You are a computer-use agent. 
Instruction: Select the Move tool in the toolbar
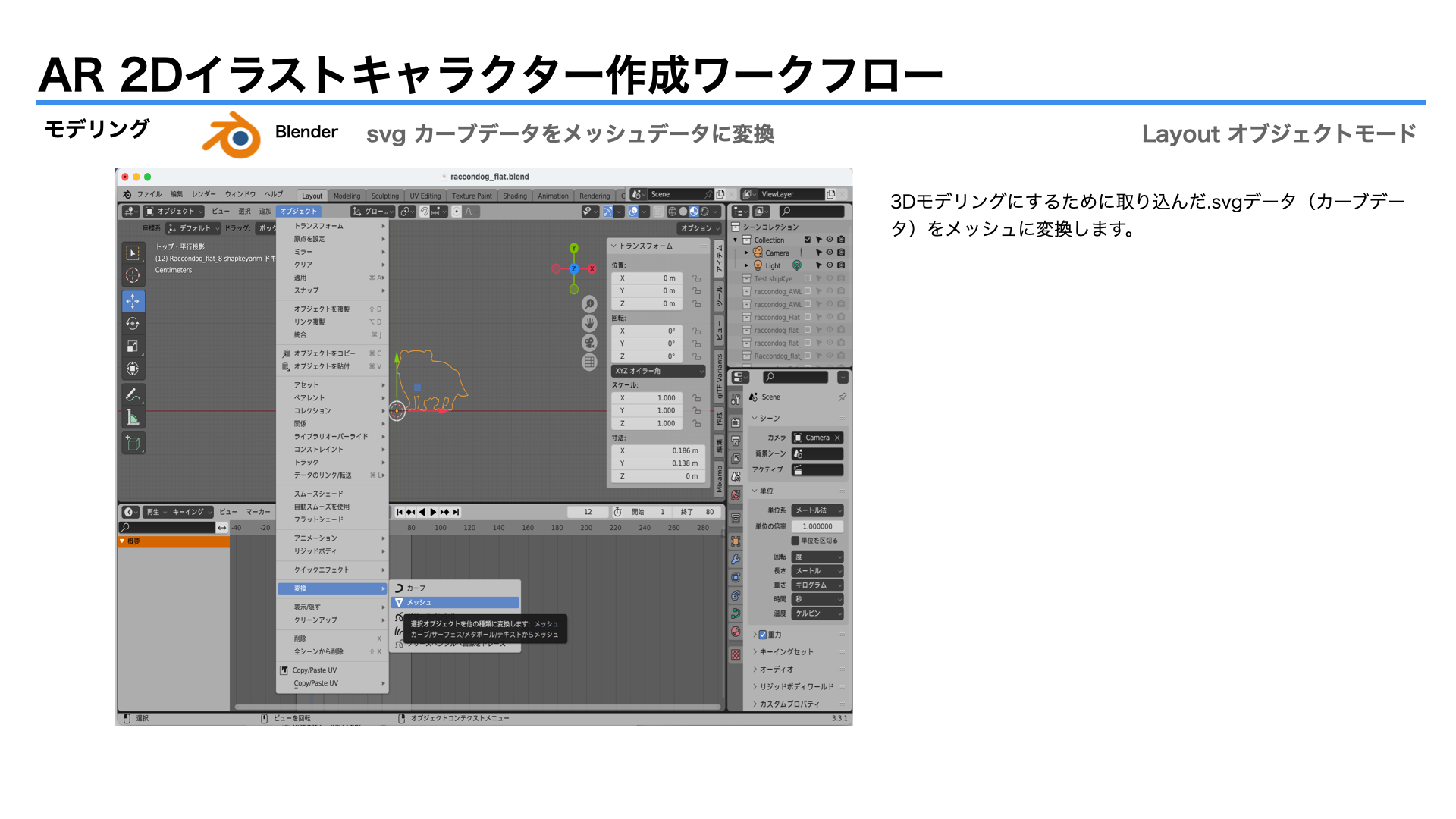133,301
